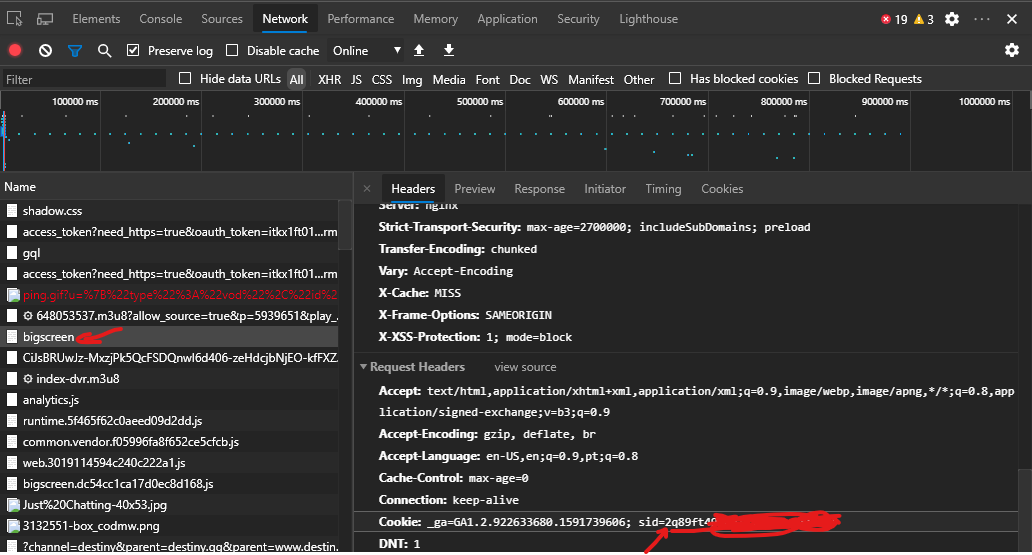Open Network settings gear icon
The image size is (1032, 555).
point(1012,50)
